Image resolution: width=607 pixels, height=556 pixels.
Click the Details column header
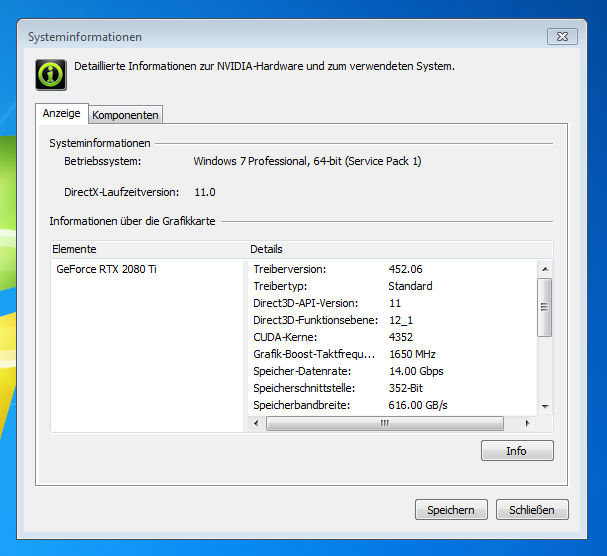pyautogui.click(x=400, y=249)
